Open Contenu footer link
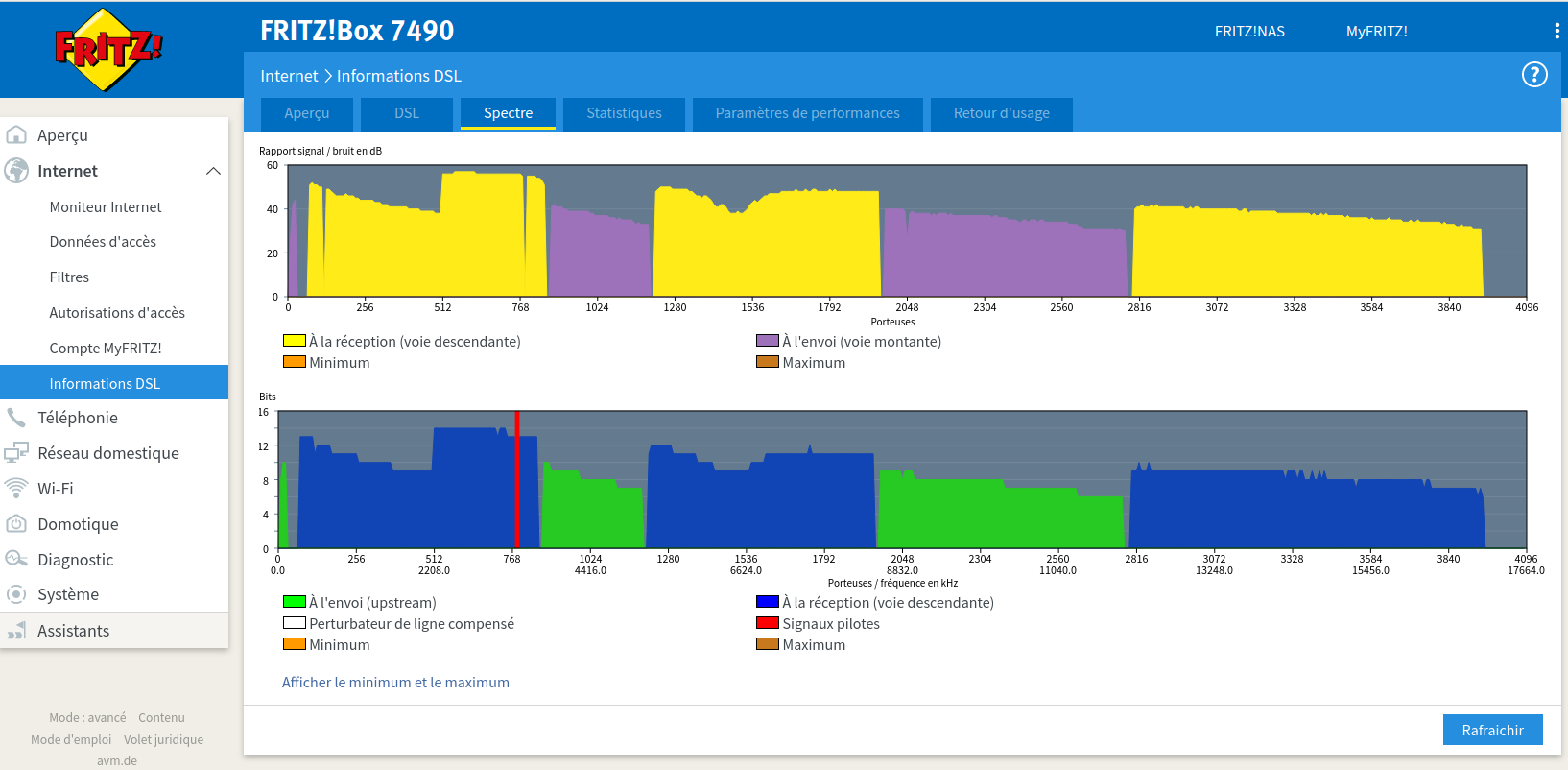The width and height of the screenshot is (1568, 770). (x=161, y=717)
